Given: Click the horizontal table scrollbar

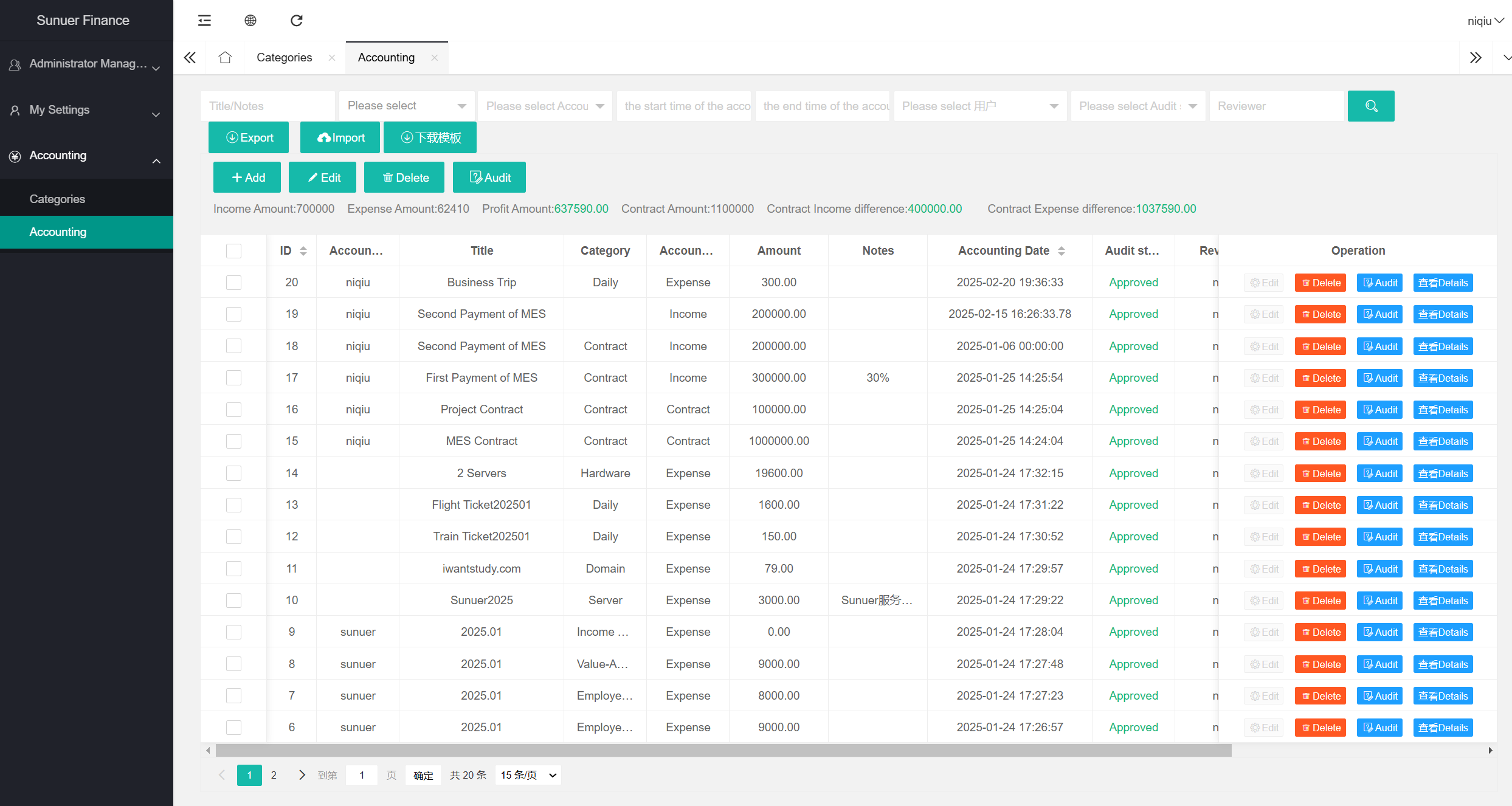Looking at the screenshot, I should (x=723, y=751).
